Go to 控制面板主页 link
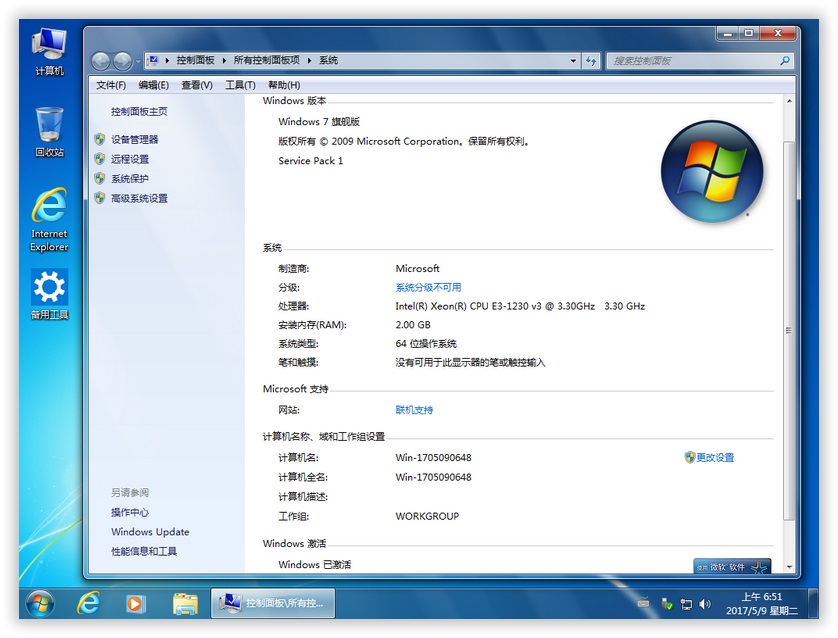 pyautogui.click(x=139, y=112)
